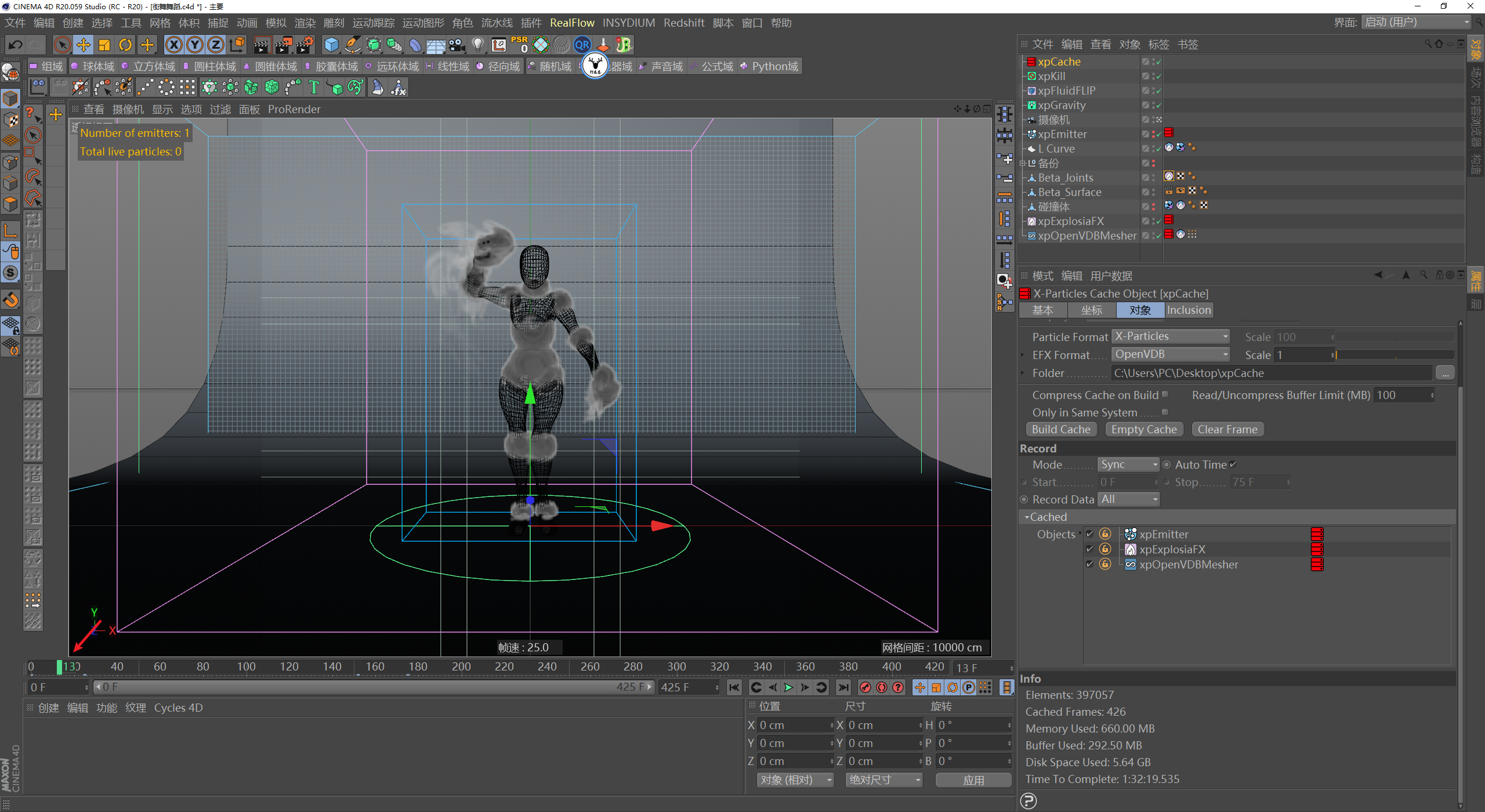The height and width of the screenshot is (812, 1485).
Task: Open the RealFlow menu
Action: pyautogui.click(x=571, y=23)
